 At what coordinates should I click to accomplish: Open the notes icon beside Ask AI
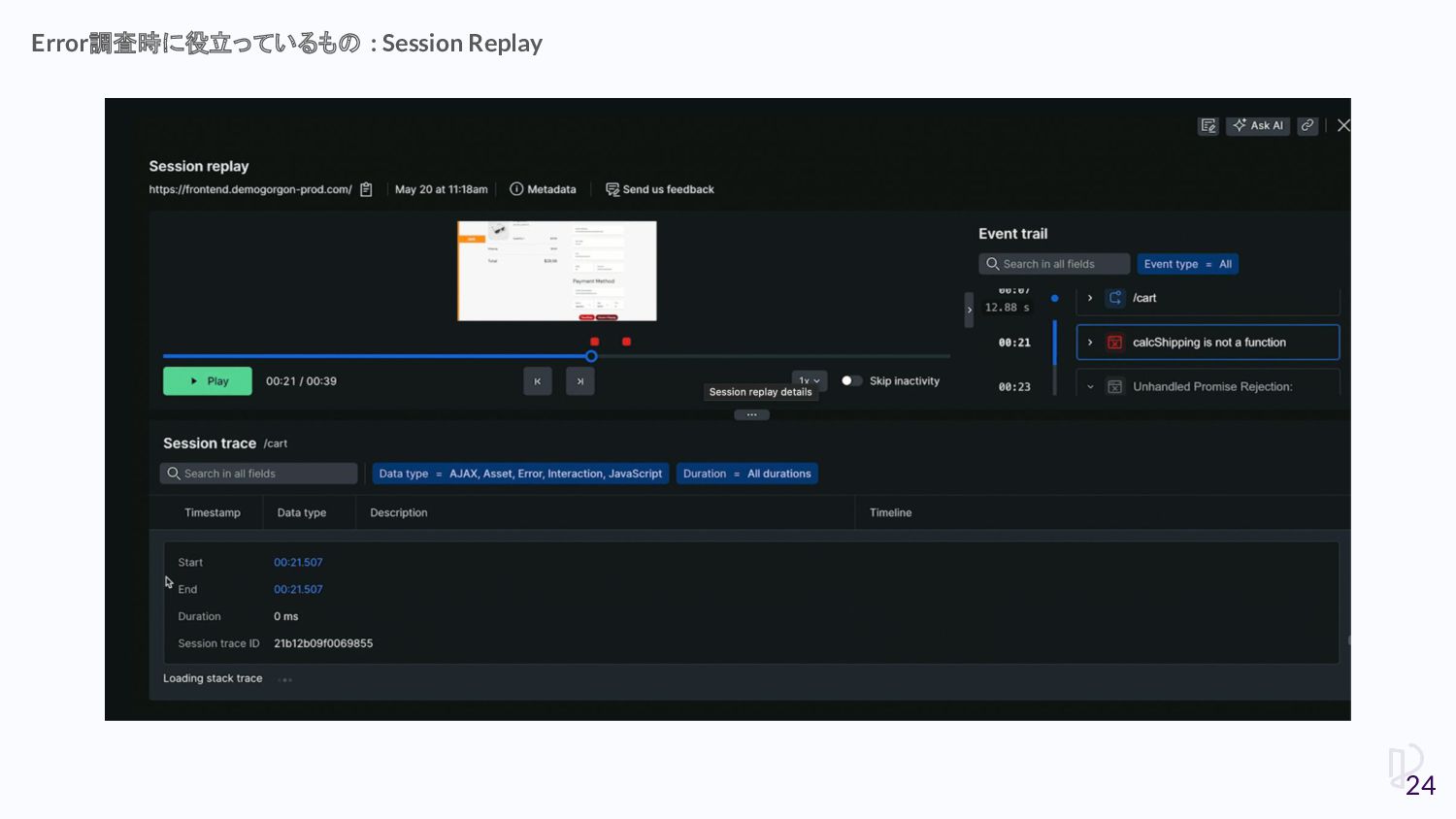pyautogui.click(x=1208, y=126)
